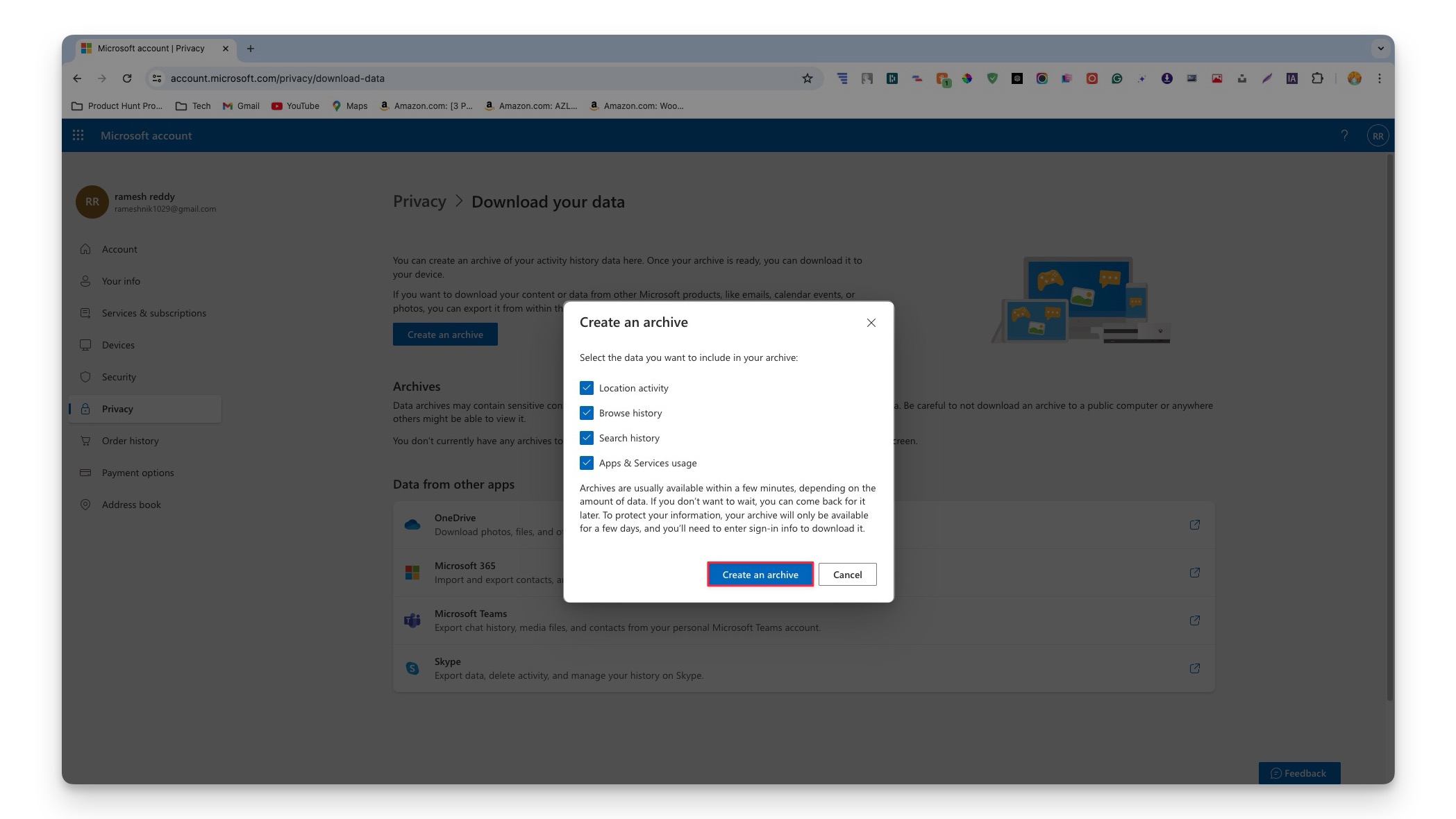Open the OneDrive external link icon
Image resolution: width=1456 pixels, height=819 pixels.
tap(1195, 525)
